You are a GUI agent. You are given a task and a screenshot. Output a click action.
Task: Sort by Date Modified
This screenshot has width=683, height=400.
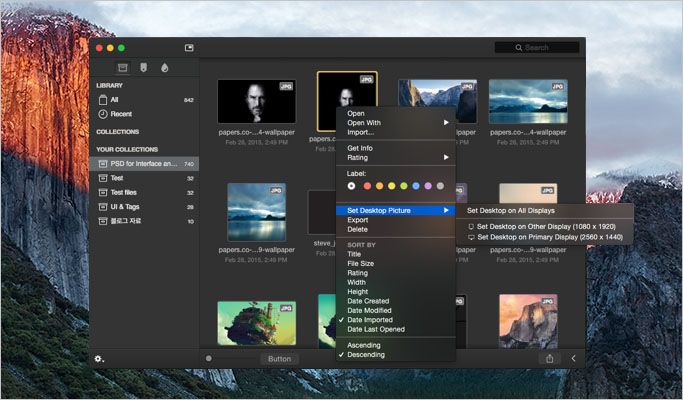[x=369, y=311]
